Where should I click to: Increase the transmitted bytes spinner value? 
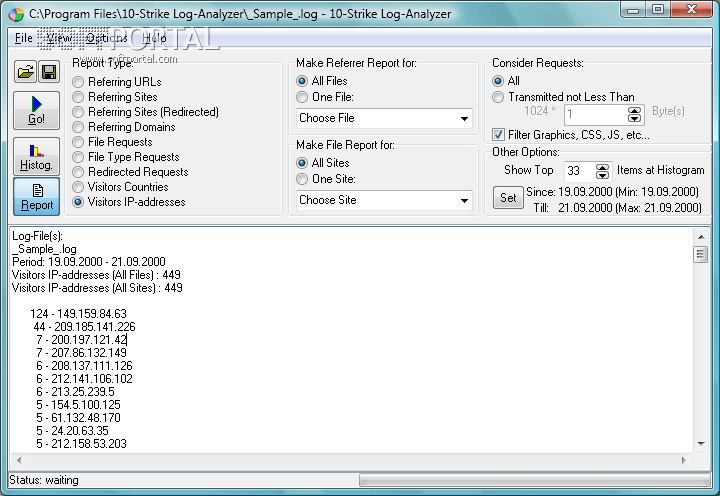pos(635,110)
